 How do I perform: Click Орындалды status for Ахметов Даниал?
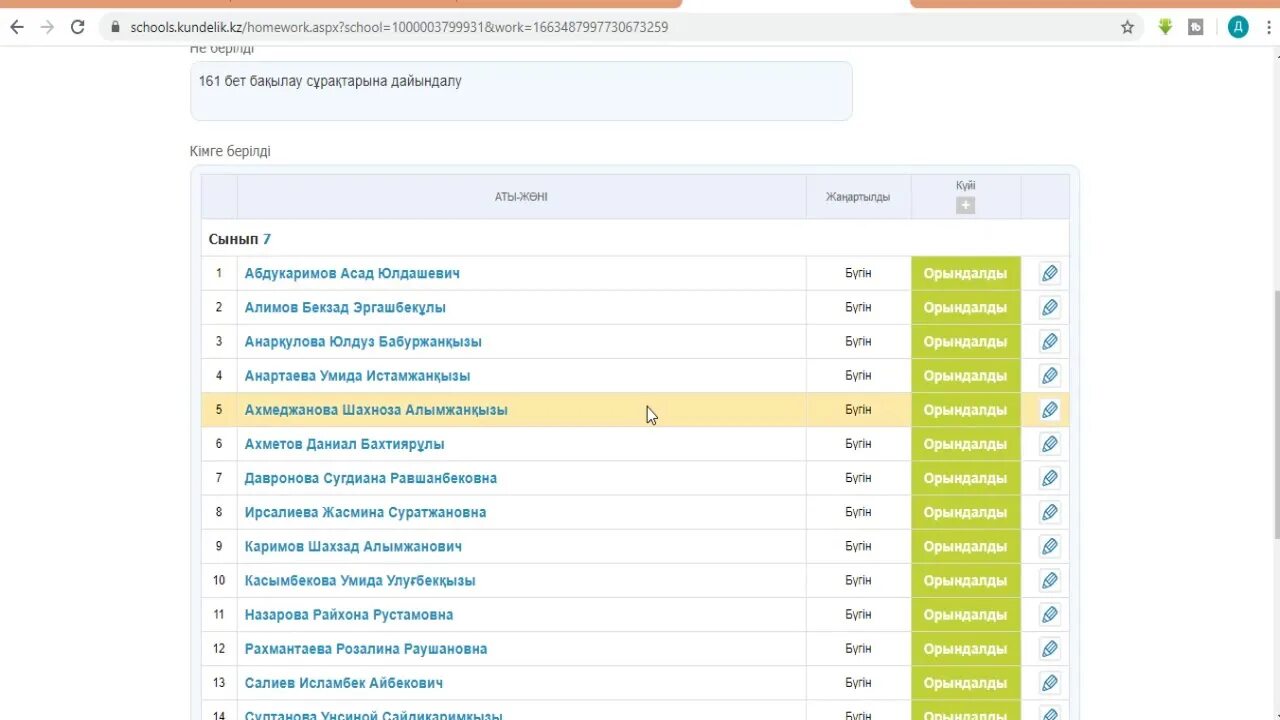coord(965,443)
